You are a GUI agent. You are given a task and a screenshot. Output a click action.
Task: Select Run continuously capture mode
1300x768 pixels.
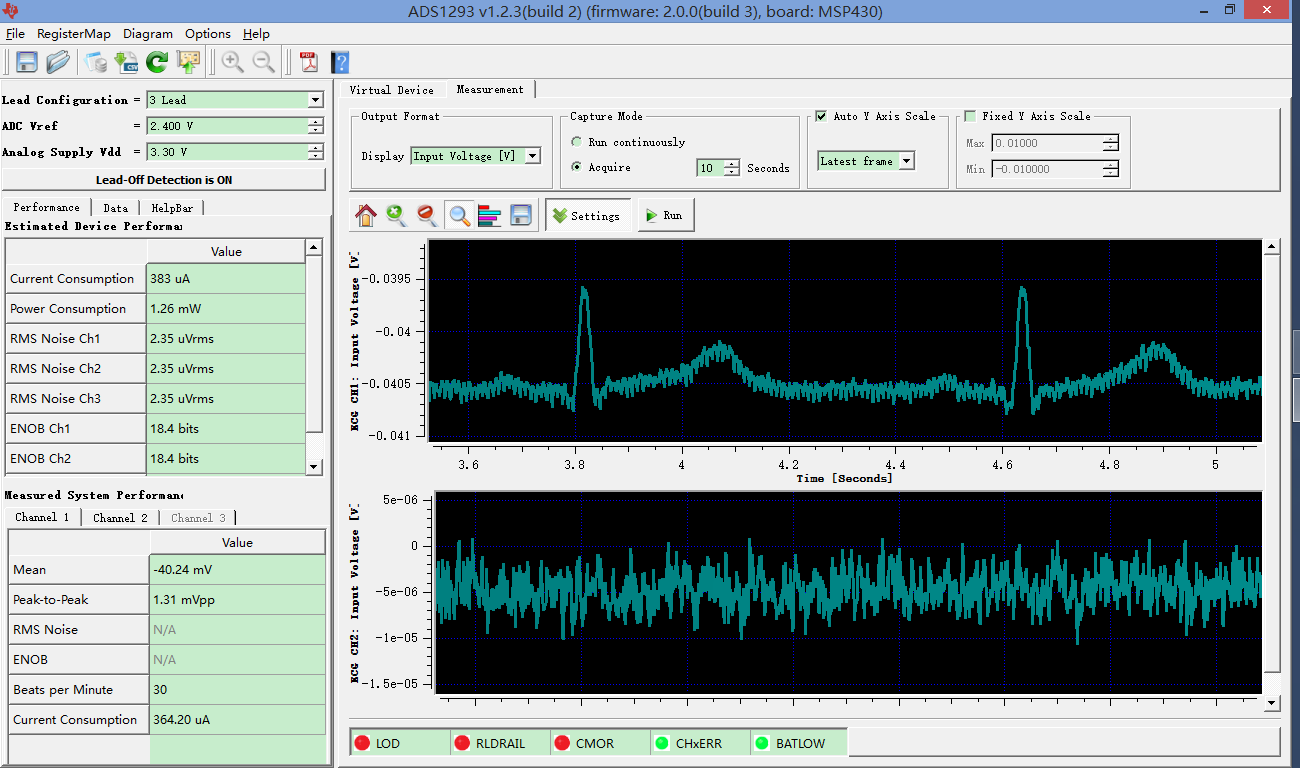click(x=577, y=142)
